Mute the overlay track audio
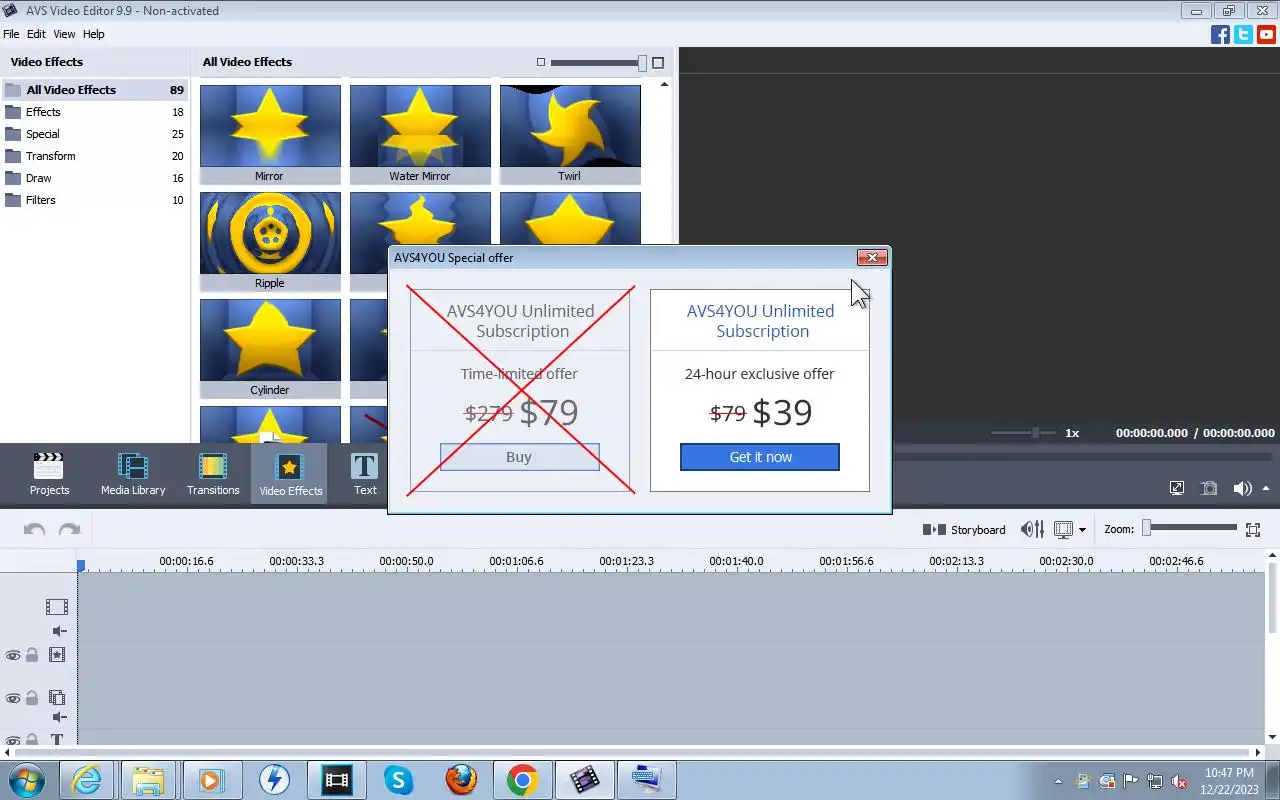The image size is (1280, 800). point(59,717)
